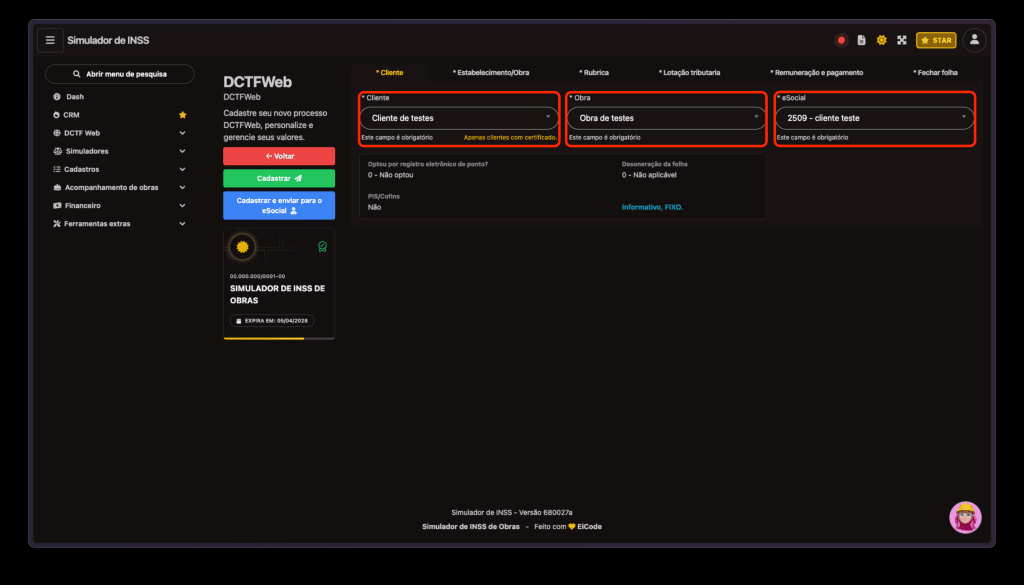Open the hamburger menu beside Simulador de INSS
The width and height of the screenshot is (1024, 585).
click(x=50, y=40)
